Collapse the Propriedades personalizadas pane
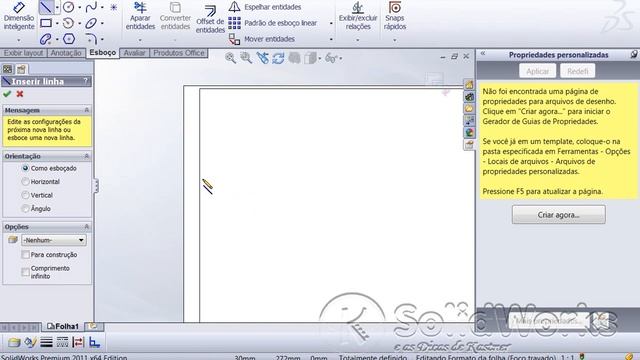Screen dimensions: 640x360 tap(483, 53)
